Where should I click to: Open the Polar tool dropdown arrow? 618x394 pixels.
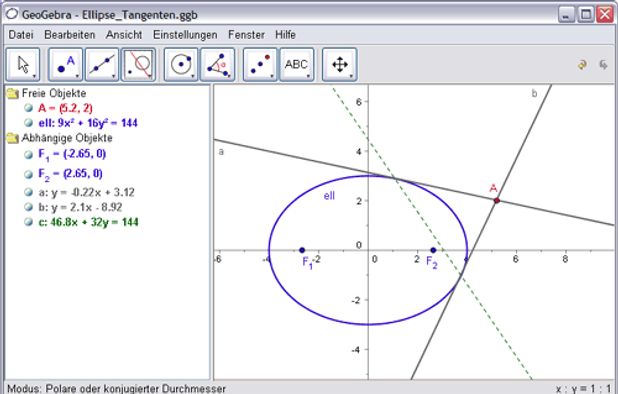150,76
